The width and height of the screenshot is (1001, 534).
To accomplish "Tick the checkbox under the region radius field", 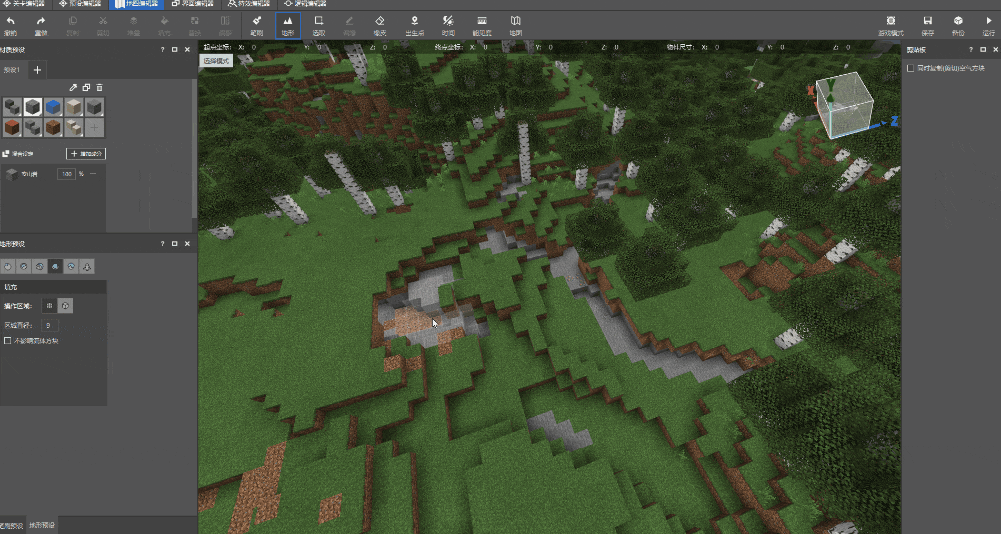I will coord(8,341).
